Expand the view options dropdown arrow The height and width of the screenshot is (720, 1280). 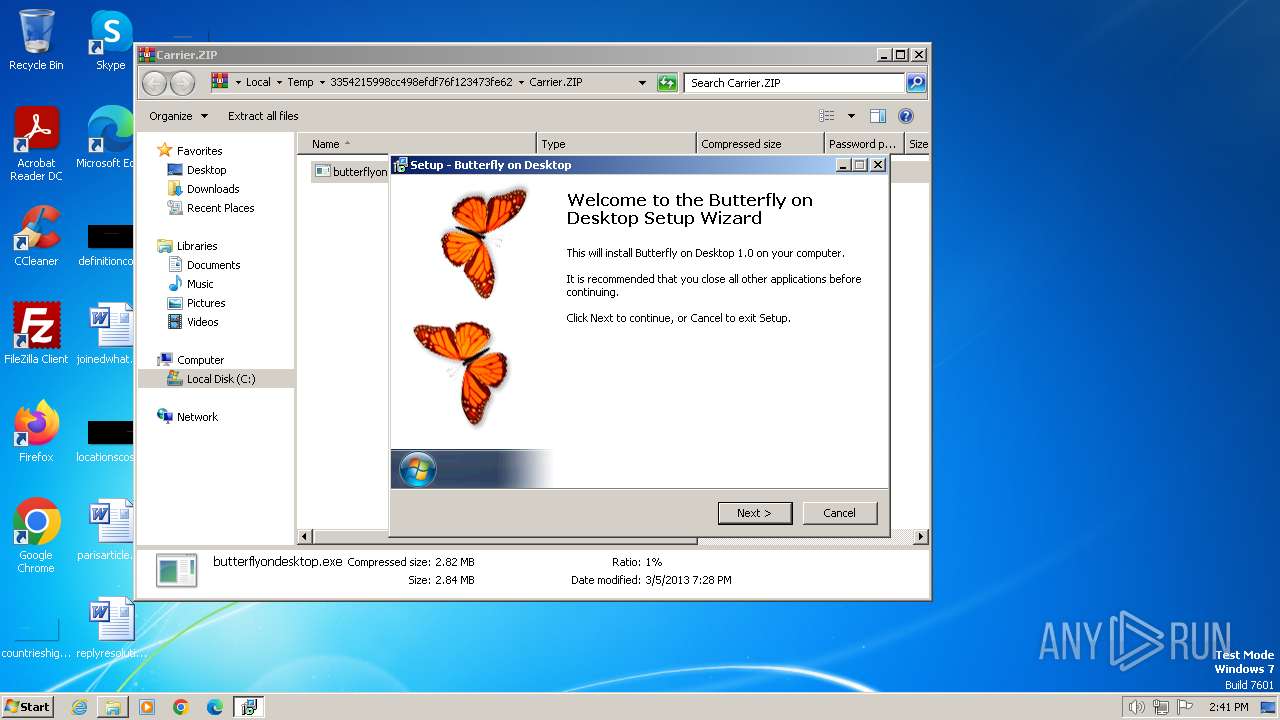tap(851, 116)
